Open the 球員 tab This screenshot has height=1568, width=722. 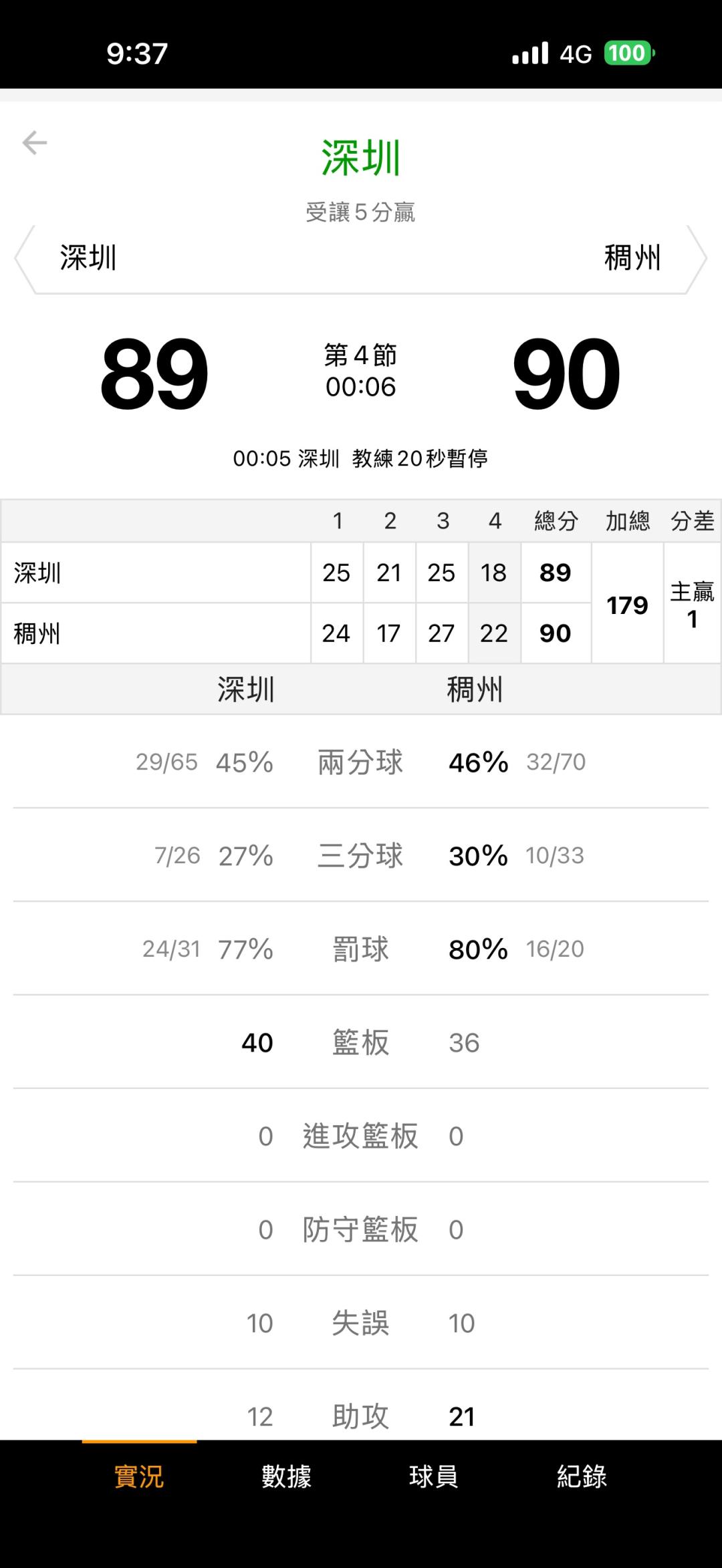(x=434, y=1476)
